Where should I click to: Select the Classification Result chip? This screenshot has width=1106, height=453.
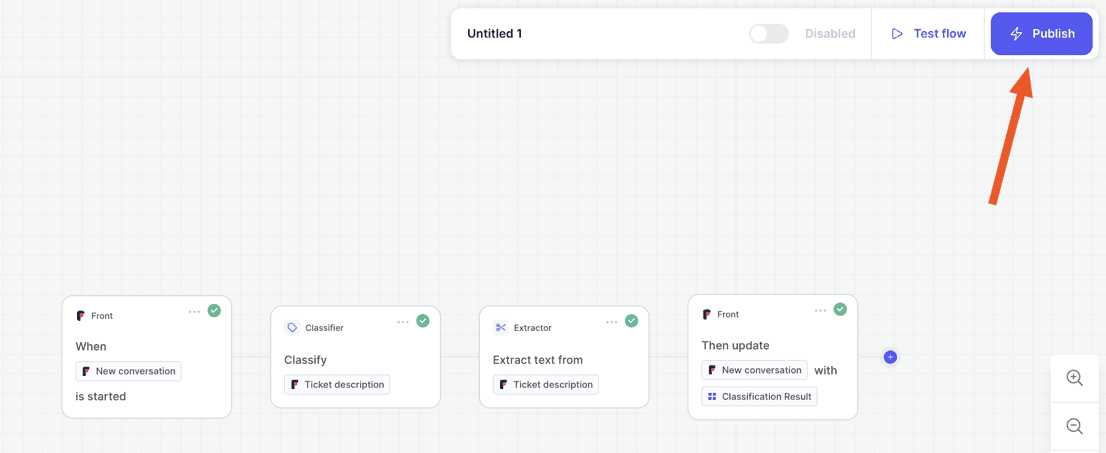760,397
